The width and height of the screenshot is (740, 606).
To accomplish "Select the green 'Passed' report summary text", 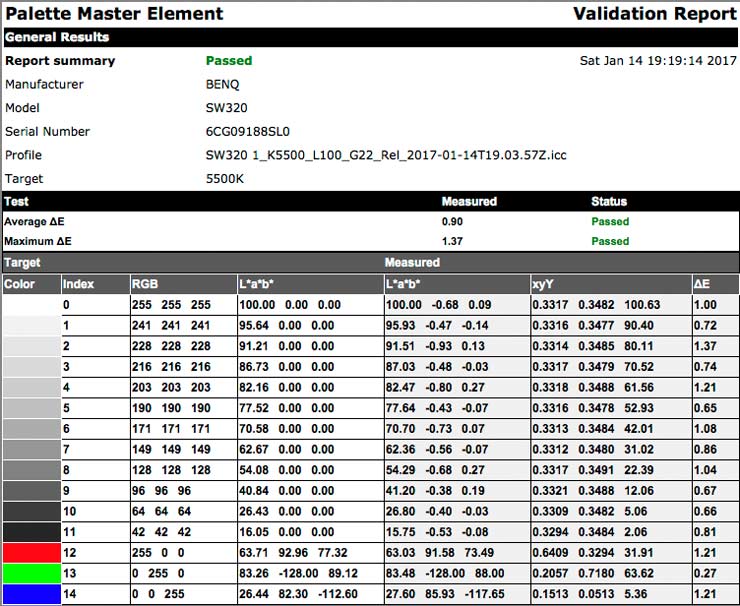I will click(229, 61).
